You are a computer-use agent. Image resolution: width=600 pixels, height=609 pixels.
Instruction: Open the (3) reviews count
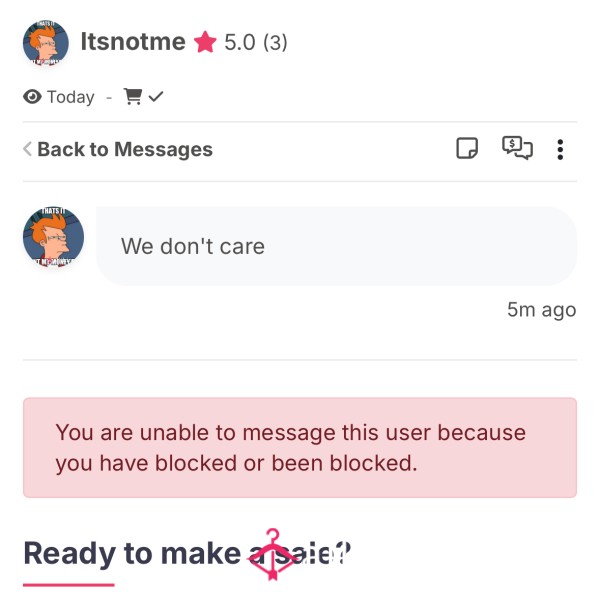click(x=275, y=42)
